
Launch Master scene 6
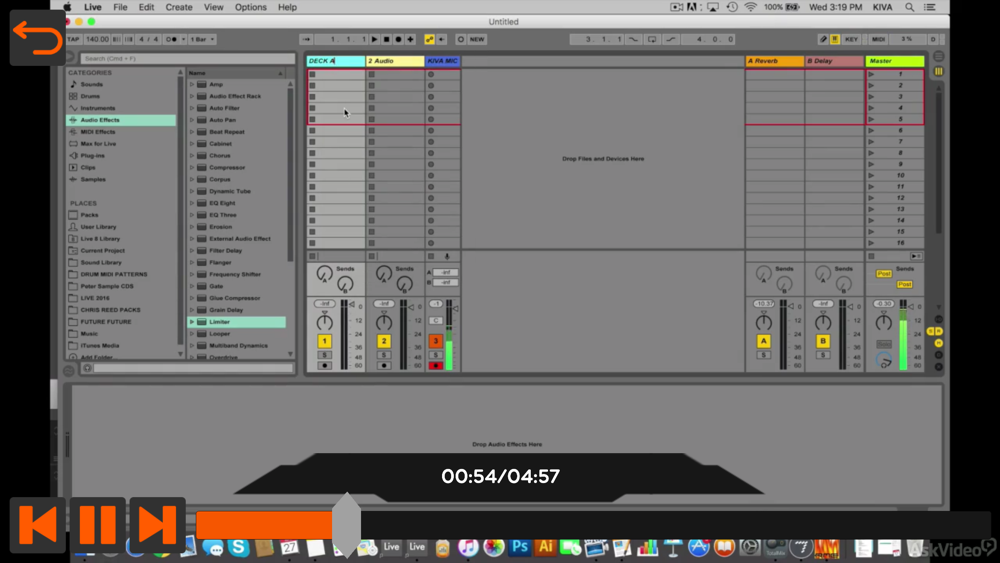[871, 131]
